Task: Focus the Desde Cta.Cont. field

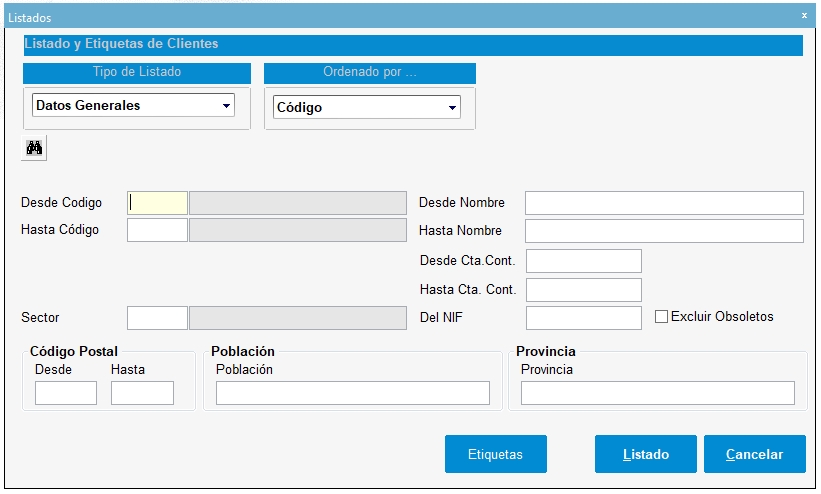Action: 583,261
